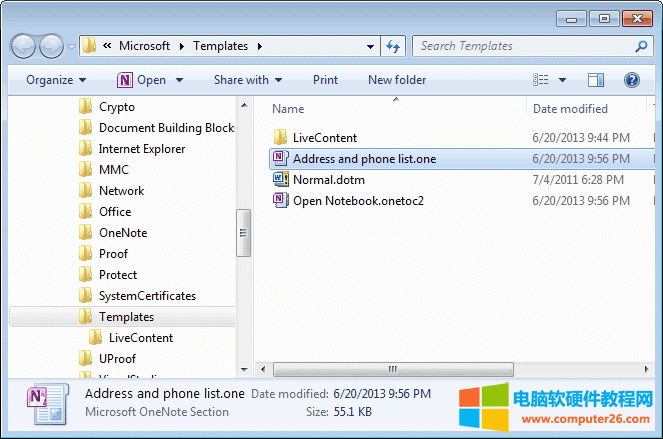The width and height of the screenshot is (663, 439).
Task: Expand the Open button dropdown arrow
Action: (x=180, y=80)
